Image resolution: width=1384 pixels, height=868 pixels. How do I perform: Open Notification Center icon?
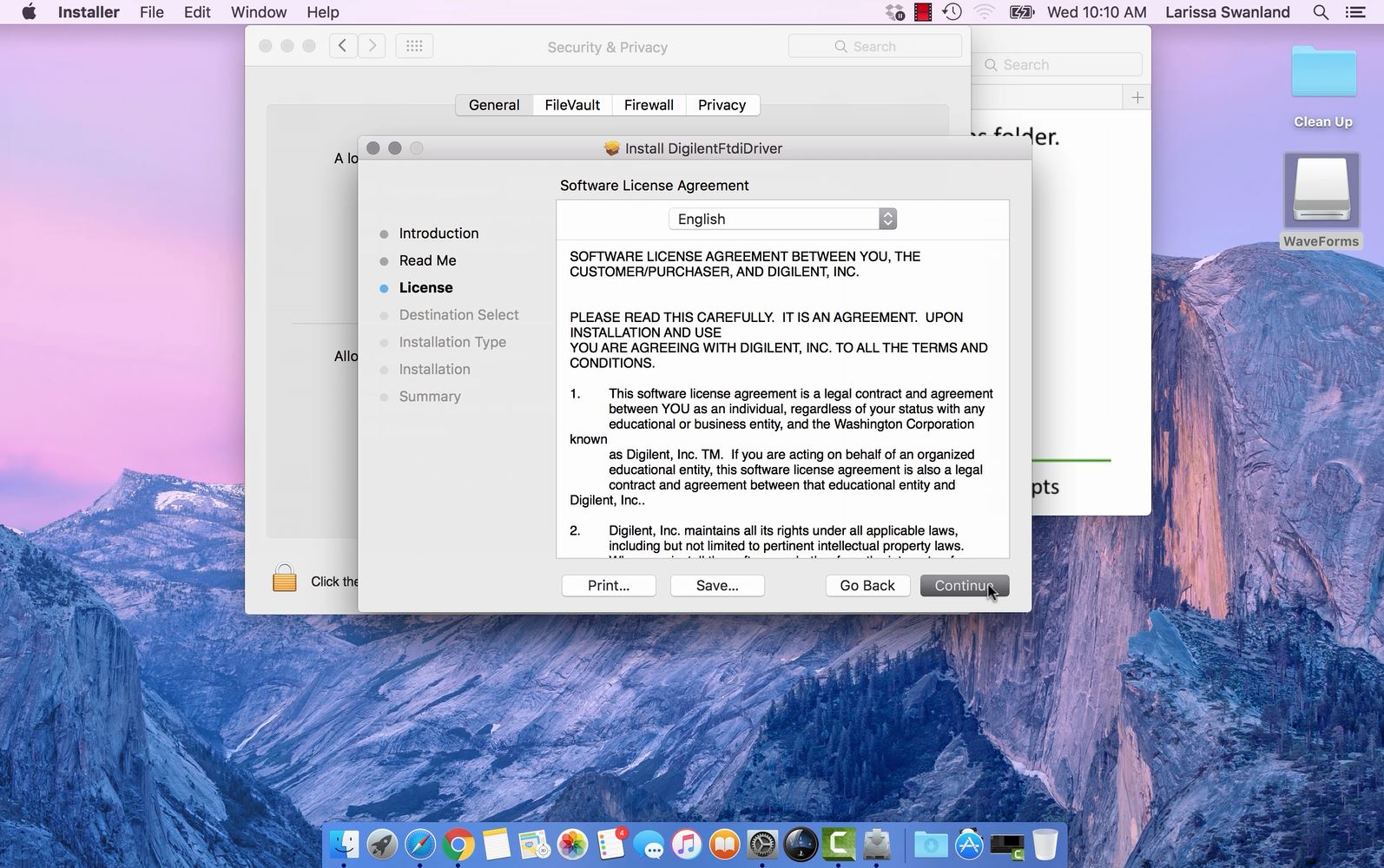tap(1354, 12)
